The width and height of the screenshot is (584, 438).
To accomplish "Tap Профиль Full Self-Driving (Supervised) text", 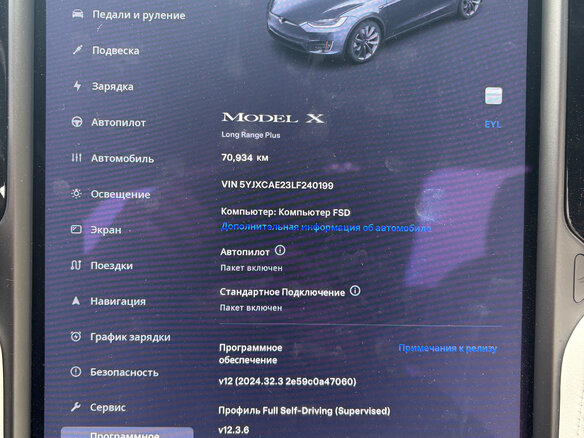I will [304, 411].
